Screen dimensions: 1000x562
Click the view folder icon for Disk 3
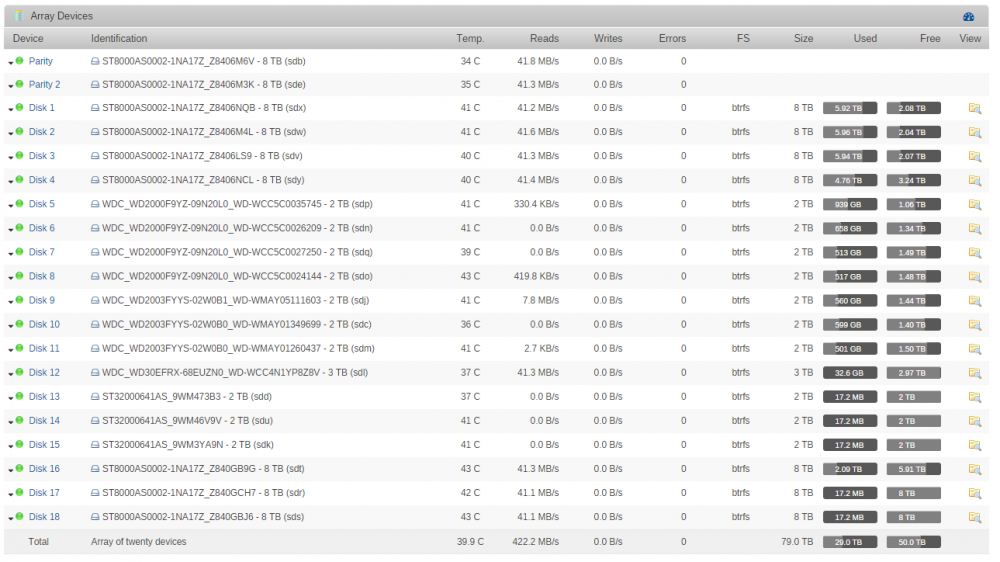pos(974,156)
